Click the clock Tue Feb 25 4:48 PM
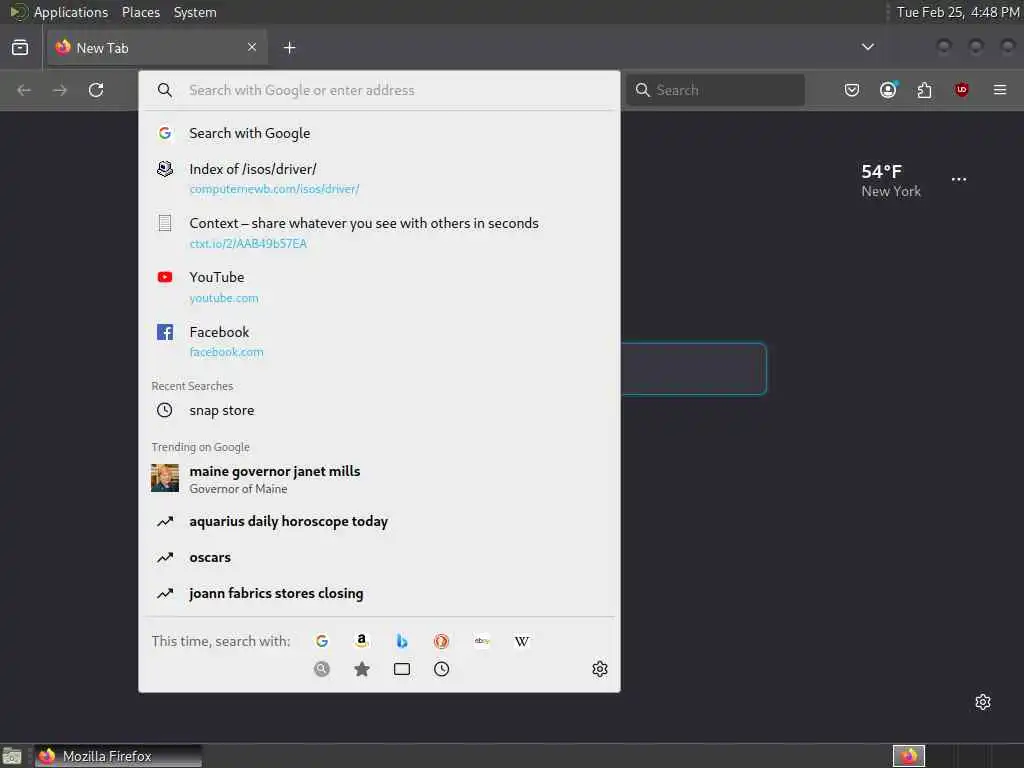Viewport: 1024px width, 768px height. click(958, 12)
